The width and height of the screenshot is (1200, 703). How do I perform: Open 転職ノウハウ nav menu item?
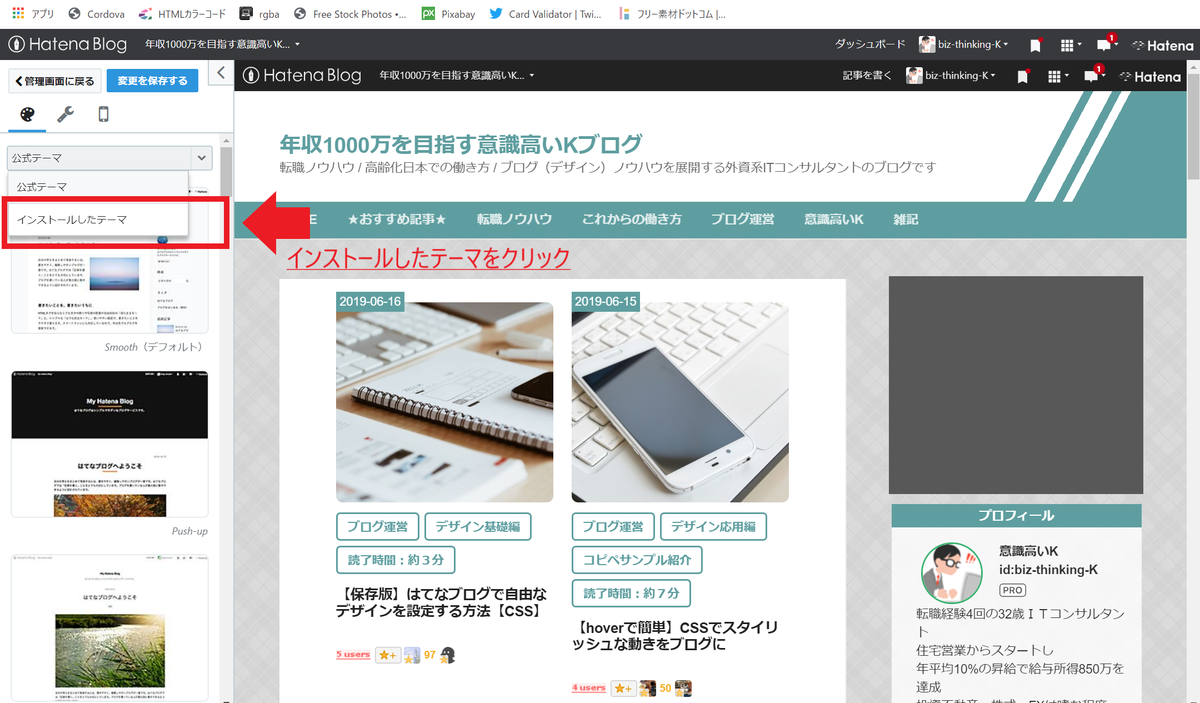[514, 219]
